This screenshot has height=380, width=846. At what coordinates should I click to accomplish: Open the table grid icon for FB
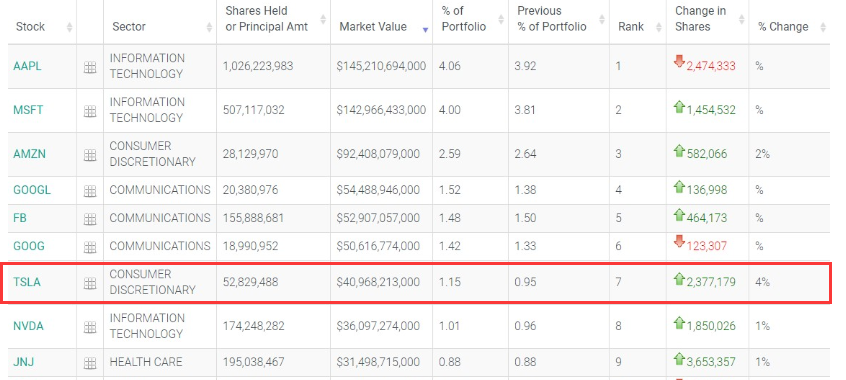click(x=90, y=219)
